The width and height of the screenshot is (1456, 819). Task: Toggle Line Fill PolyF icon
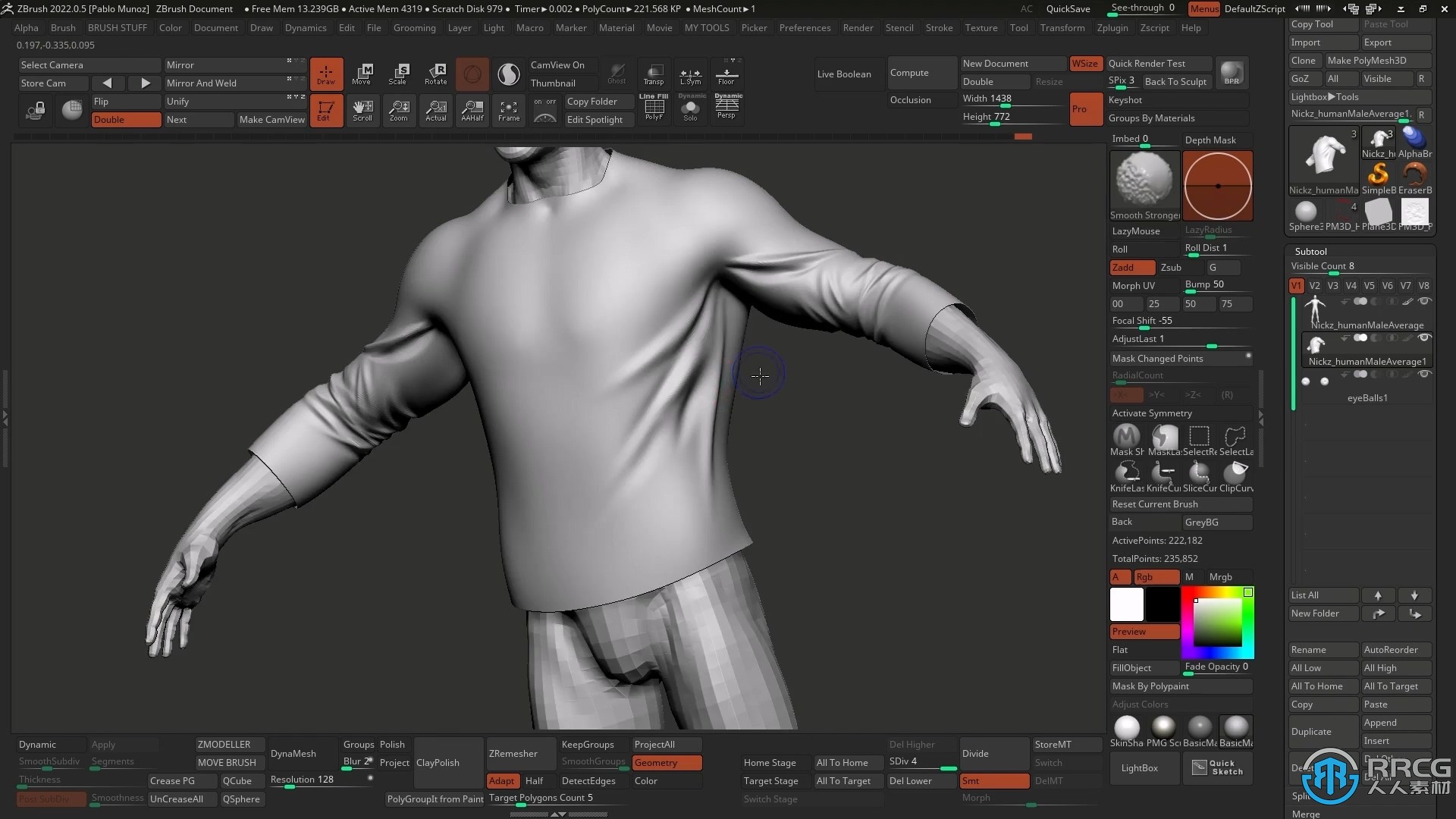pyautogui.click(x=654, y=108)
